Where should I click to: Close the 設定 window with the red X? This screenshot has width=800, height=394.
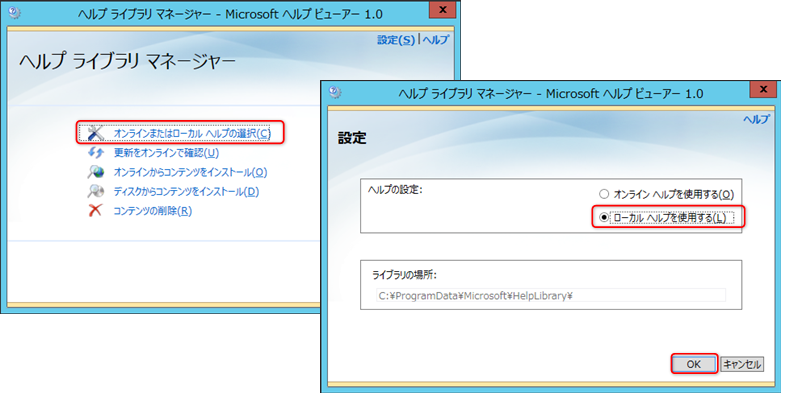point(763,90)
